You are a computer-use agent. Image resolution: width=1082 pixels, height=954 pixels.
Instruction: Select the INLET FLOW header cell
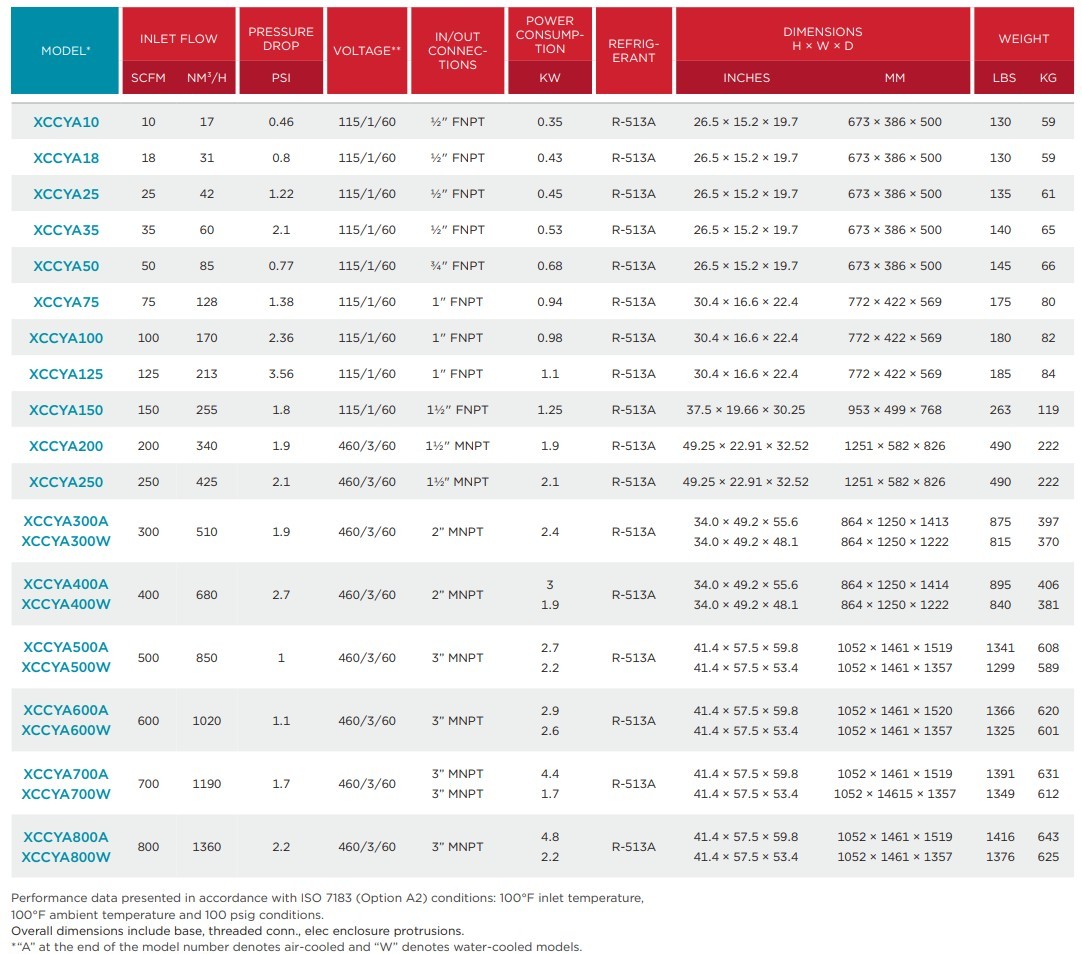(x=178, y=38)
